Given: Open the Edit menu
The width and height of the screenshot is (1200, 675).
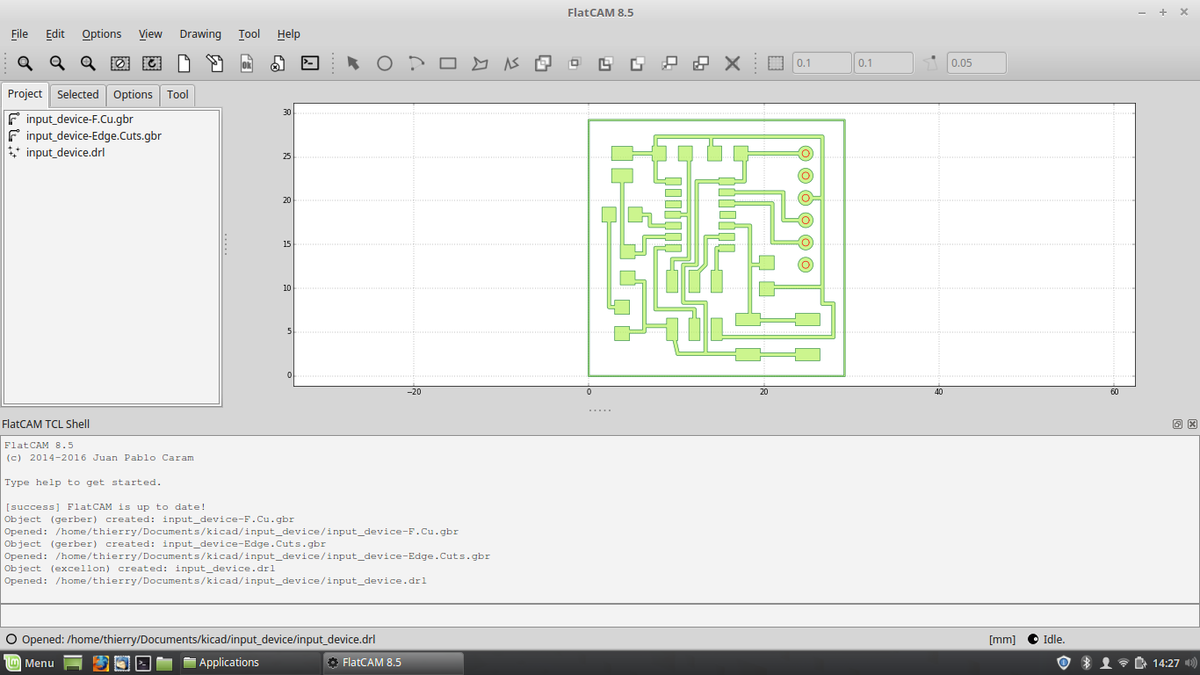Looking at the screenshot, I should [55, 34].
